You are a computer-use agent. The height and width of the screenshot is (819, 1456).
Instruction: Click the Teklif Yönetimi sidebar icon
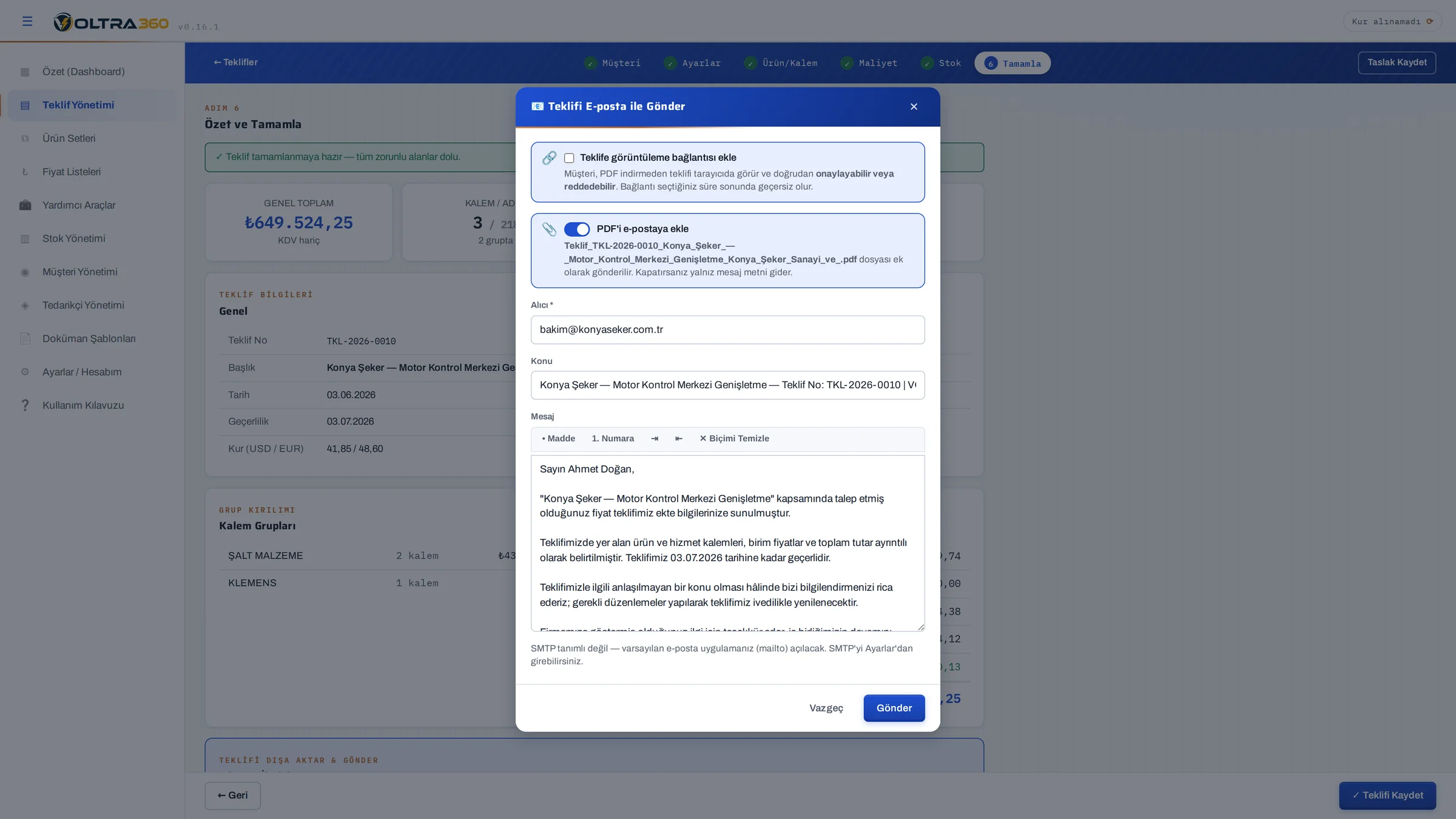point(25,106)
